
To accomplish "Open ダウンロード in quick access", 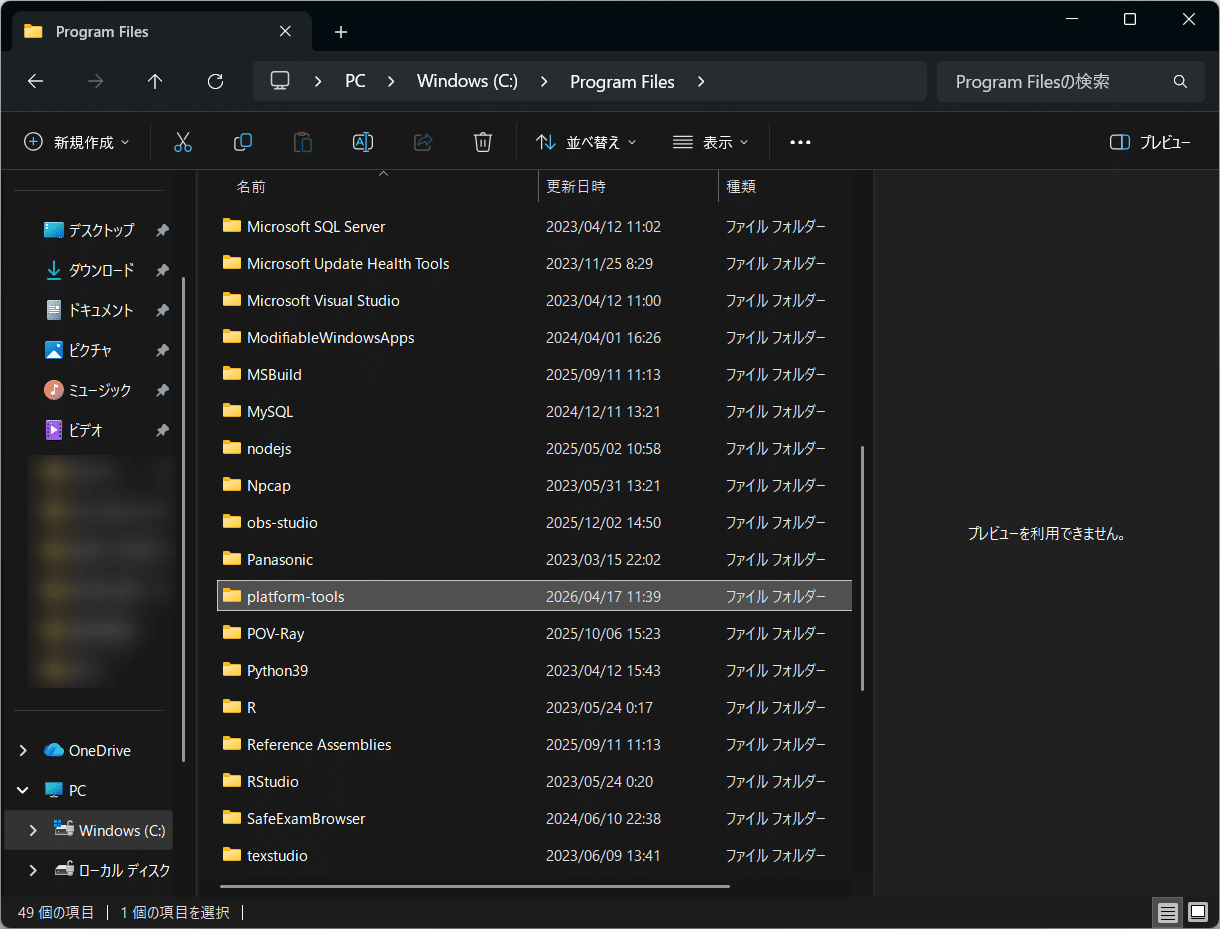I will [x=101, y=270].
